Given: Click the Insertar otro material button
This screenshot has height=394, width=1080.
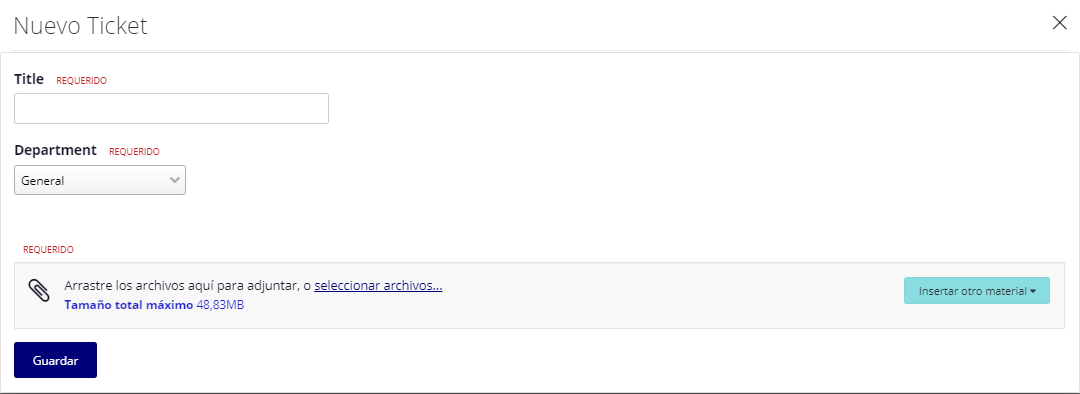Looking at the screenshot, I should click(x=977, y=291).
